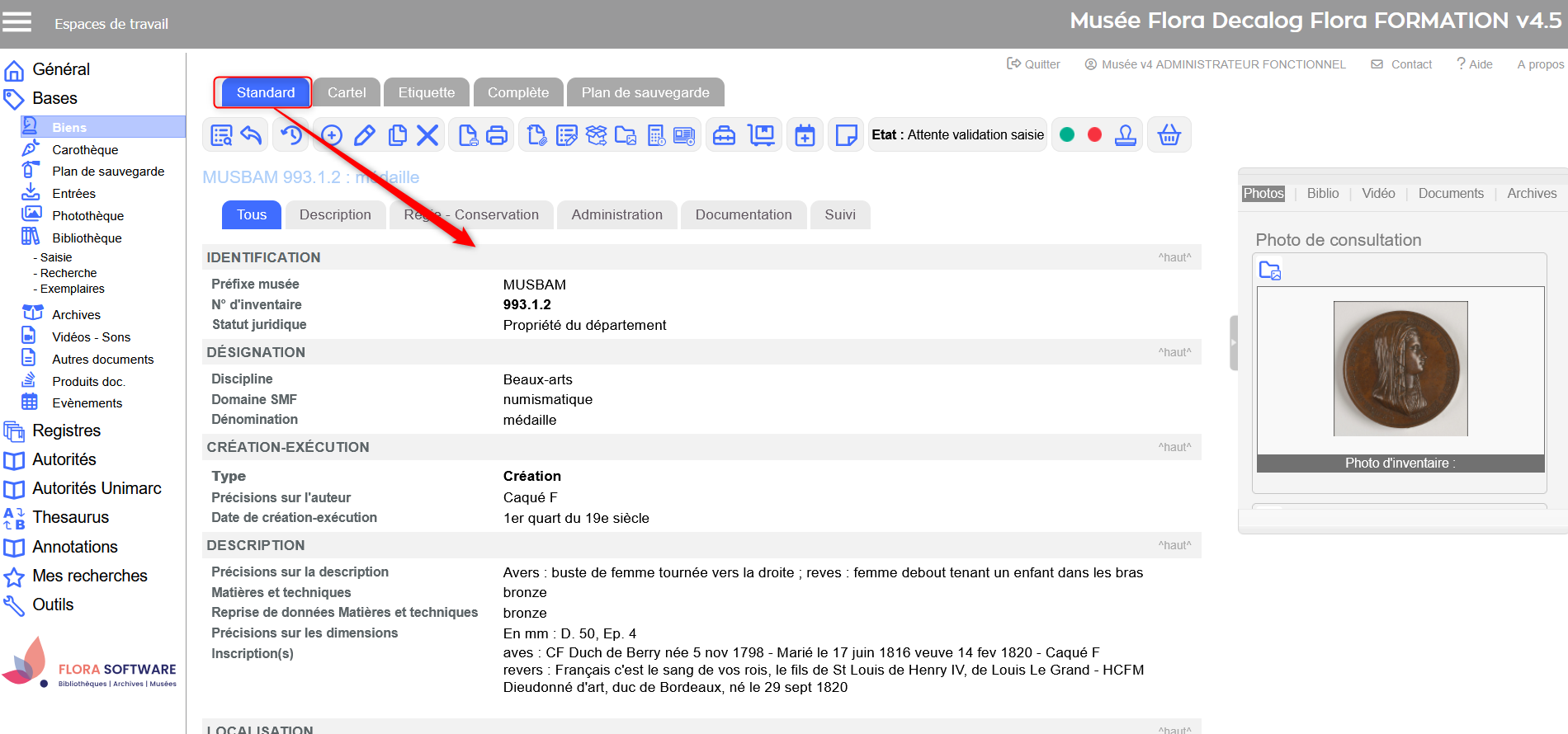
Task: Expand the Thesaurus sidebar section
Action: (x=70, y=517)
